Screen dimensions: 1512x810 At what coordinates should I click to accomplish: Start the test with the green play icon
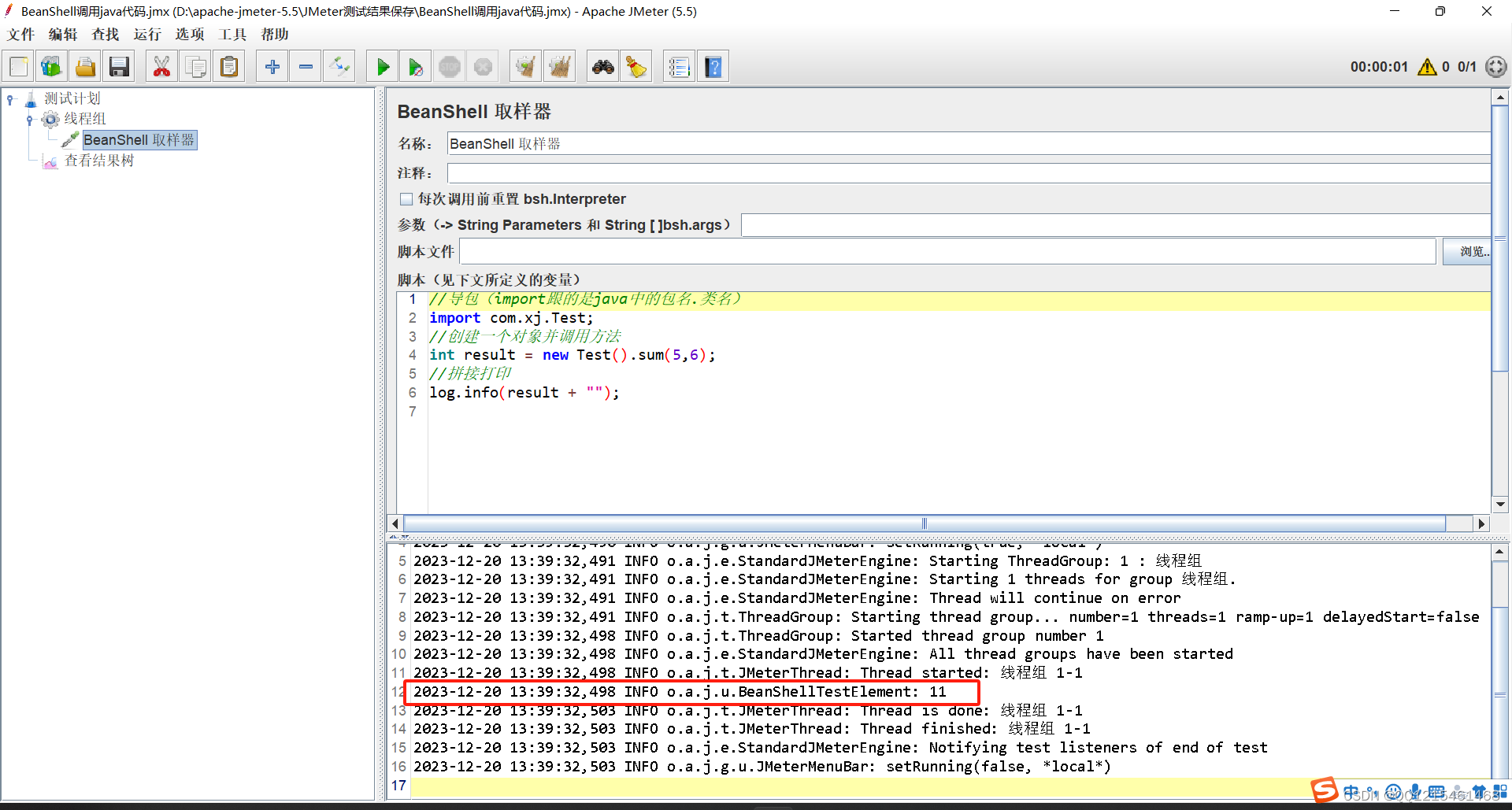pos(383,67)
